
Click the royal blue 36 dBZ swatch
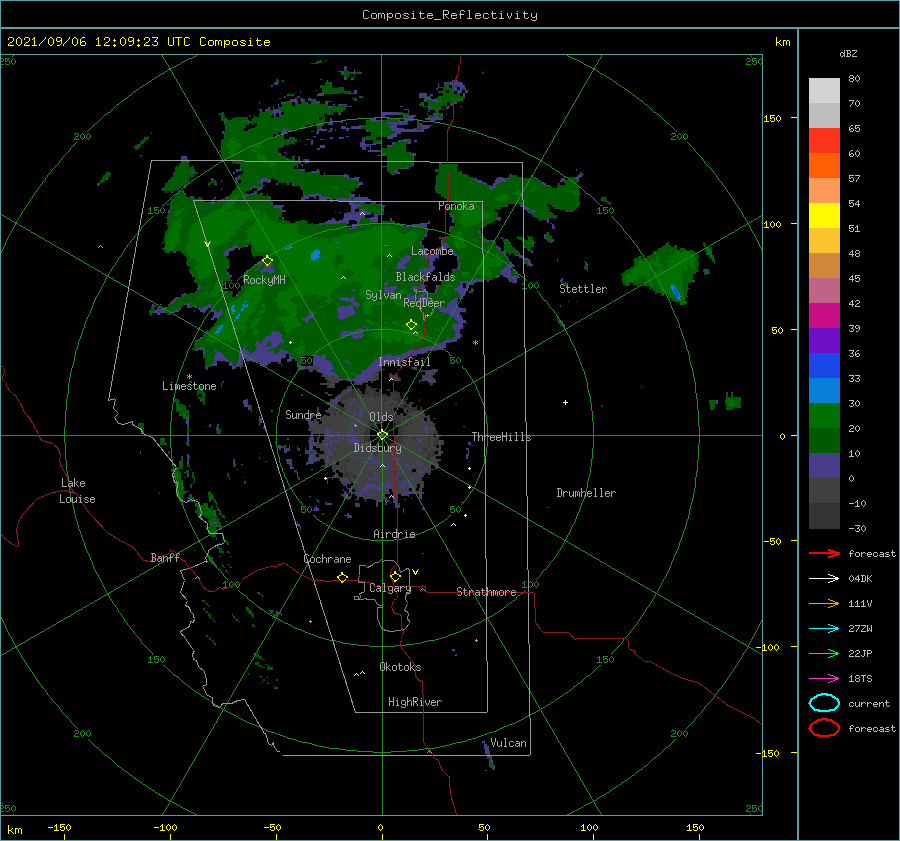[x=824, y=366]
